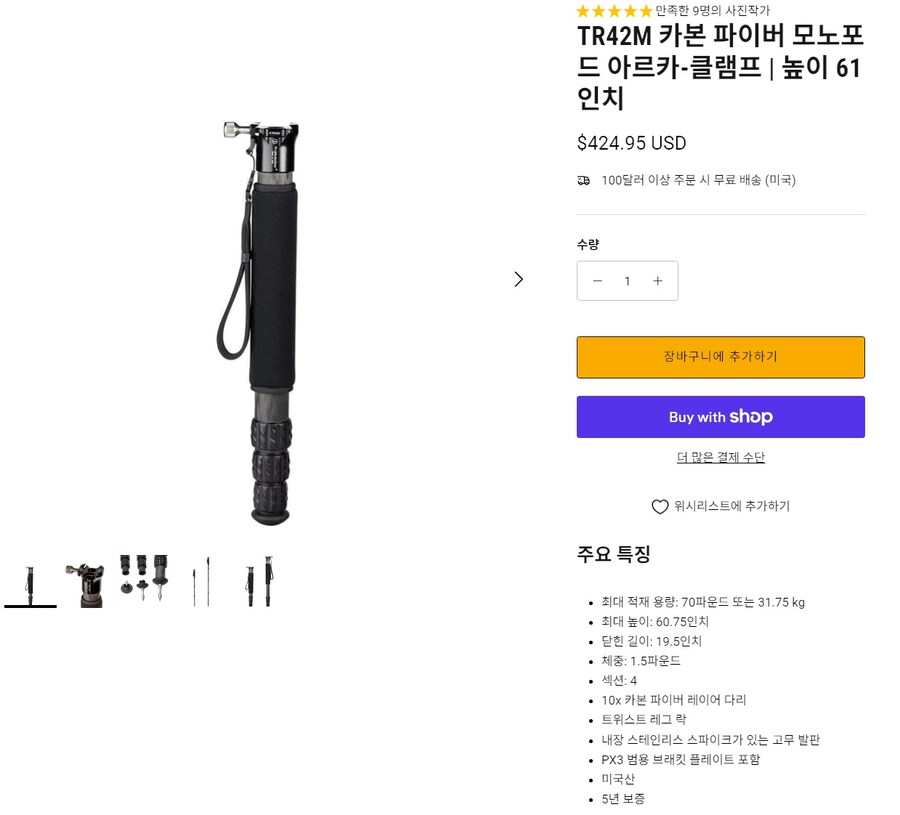Show next product image with right chevron
Screen dimensions: 900x815
pos(518,279)
